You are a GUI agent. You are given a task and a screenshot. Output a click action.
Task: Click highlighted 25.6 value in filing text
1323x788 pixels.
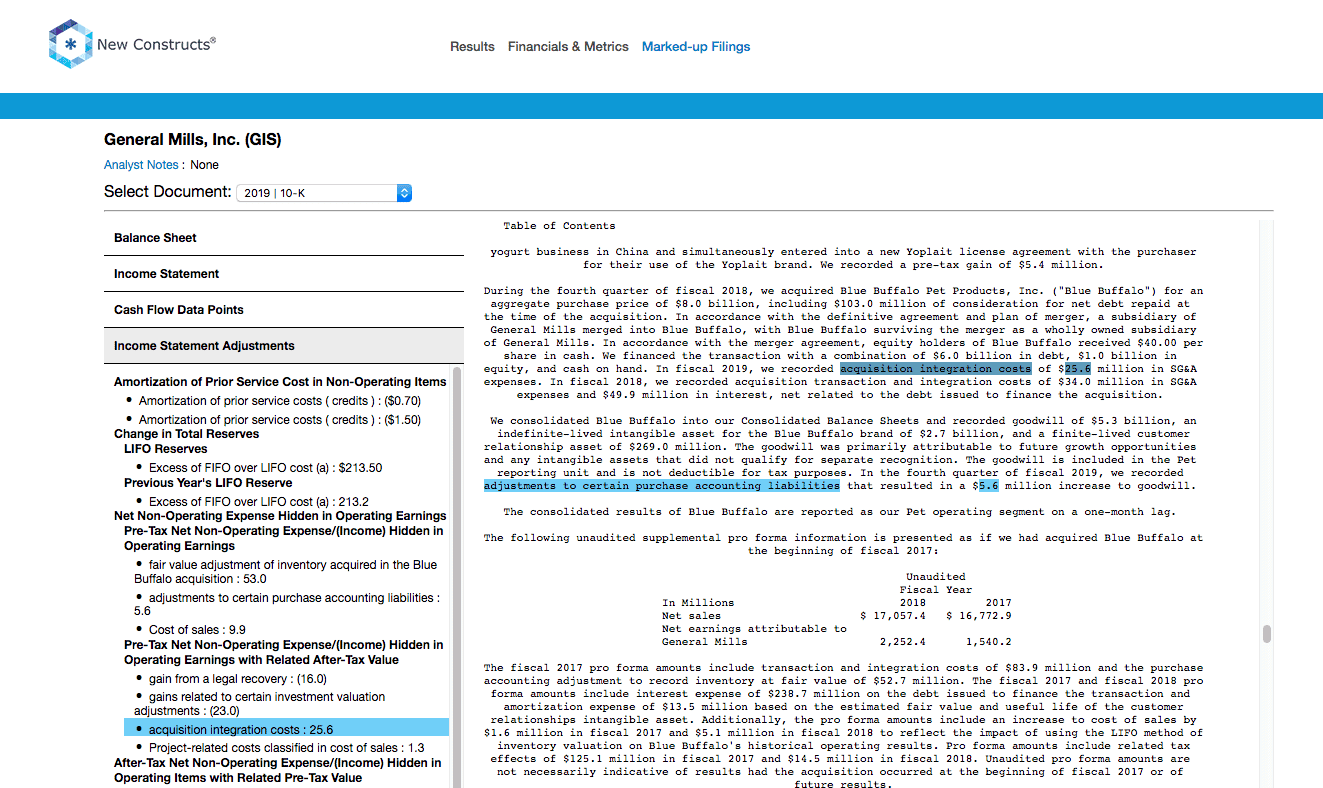point(1078,368)
